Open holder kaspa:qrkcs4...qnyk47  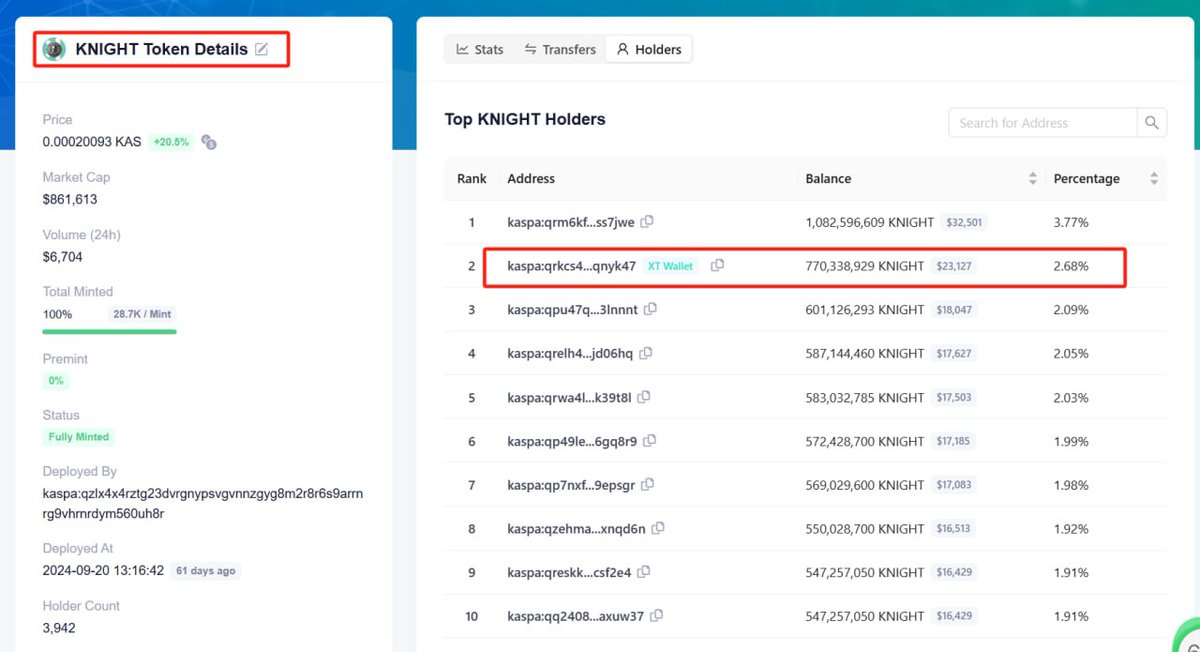click(571, 266)
